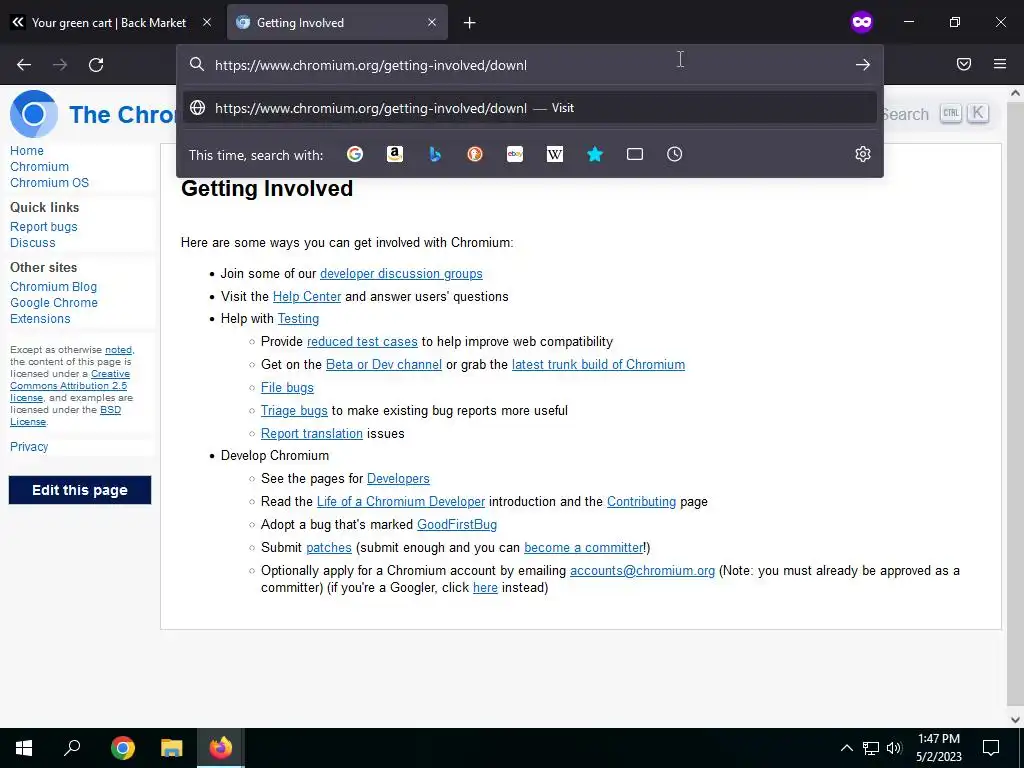
Task: Open the Save to Pocket icon
Action: coord(964,64)
